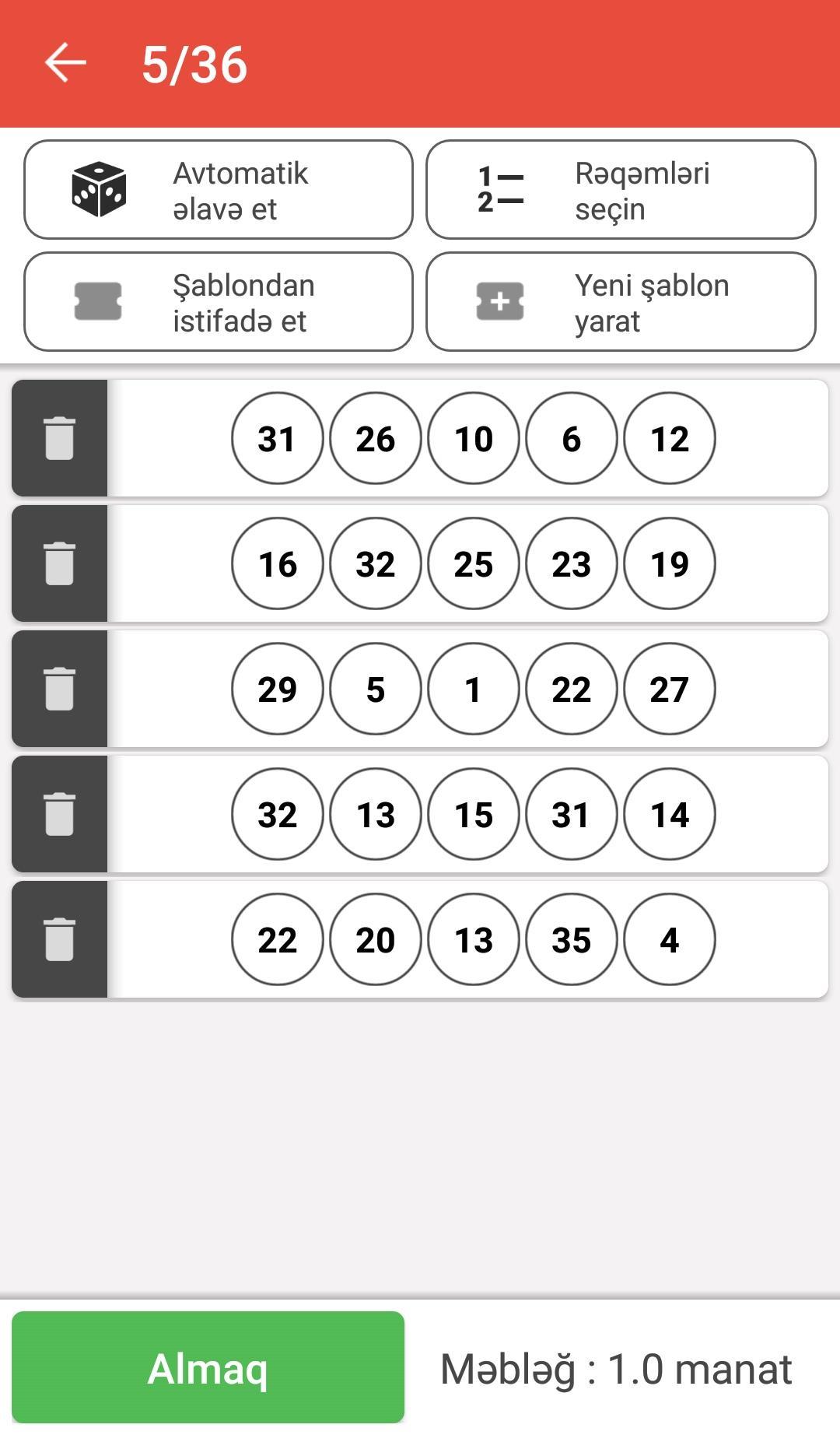Delete the row starting with 22
840x1435 pixels.
click(x=59, y=939)
